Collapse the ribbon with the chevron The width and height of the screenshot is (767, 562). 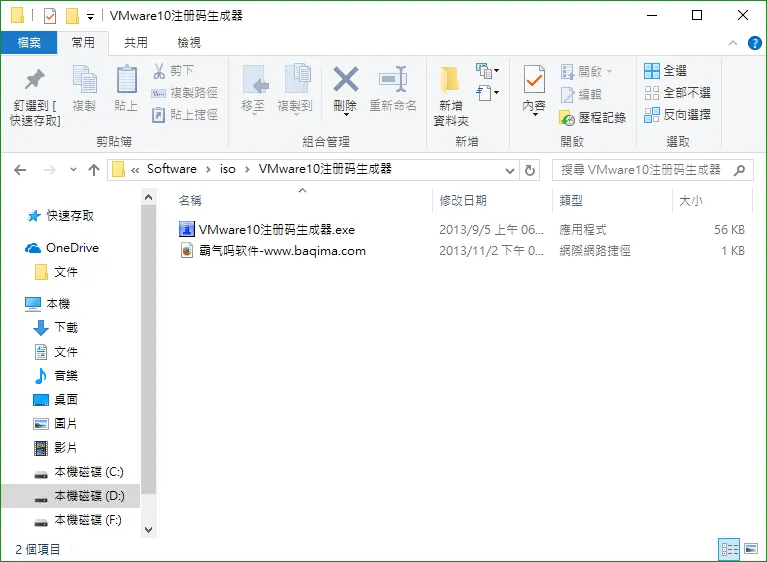[733, 43]
